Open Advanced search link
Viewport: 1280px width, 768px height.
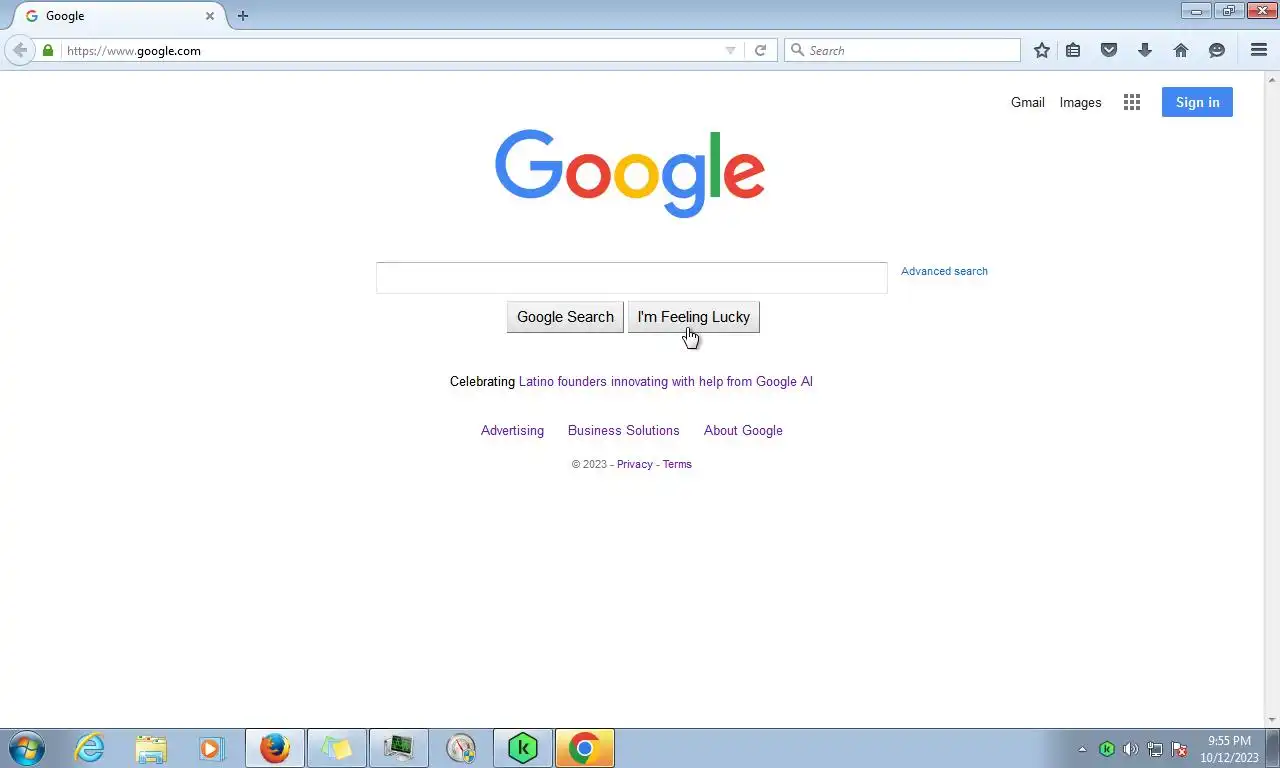click(x=944, y=271)
